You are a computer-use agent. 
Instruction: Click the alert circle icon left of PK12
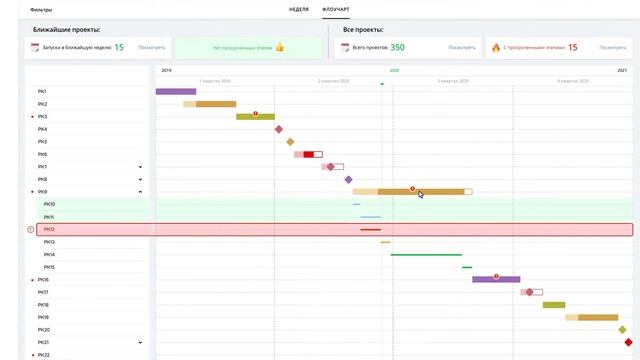[31, 229]
